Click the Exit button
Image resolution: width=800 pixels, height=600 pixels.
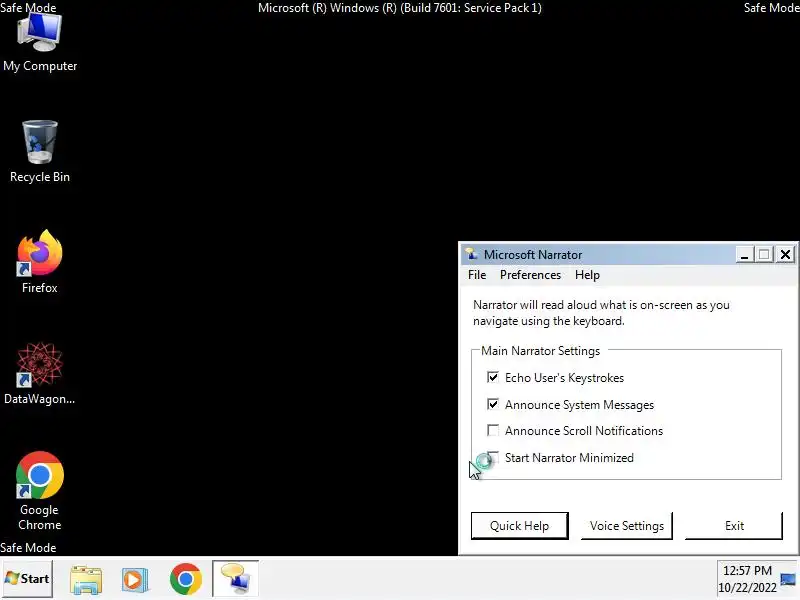click(x=734, y=526)
